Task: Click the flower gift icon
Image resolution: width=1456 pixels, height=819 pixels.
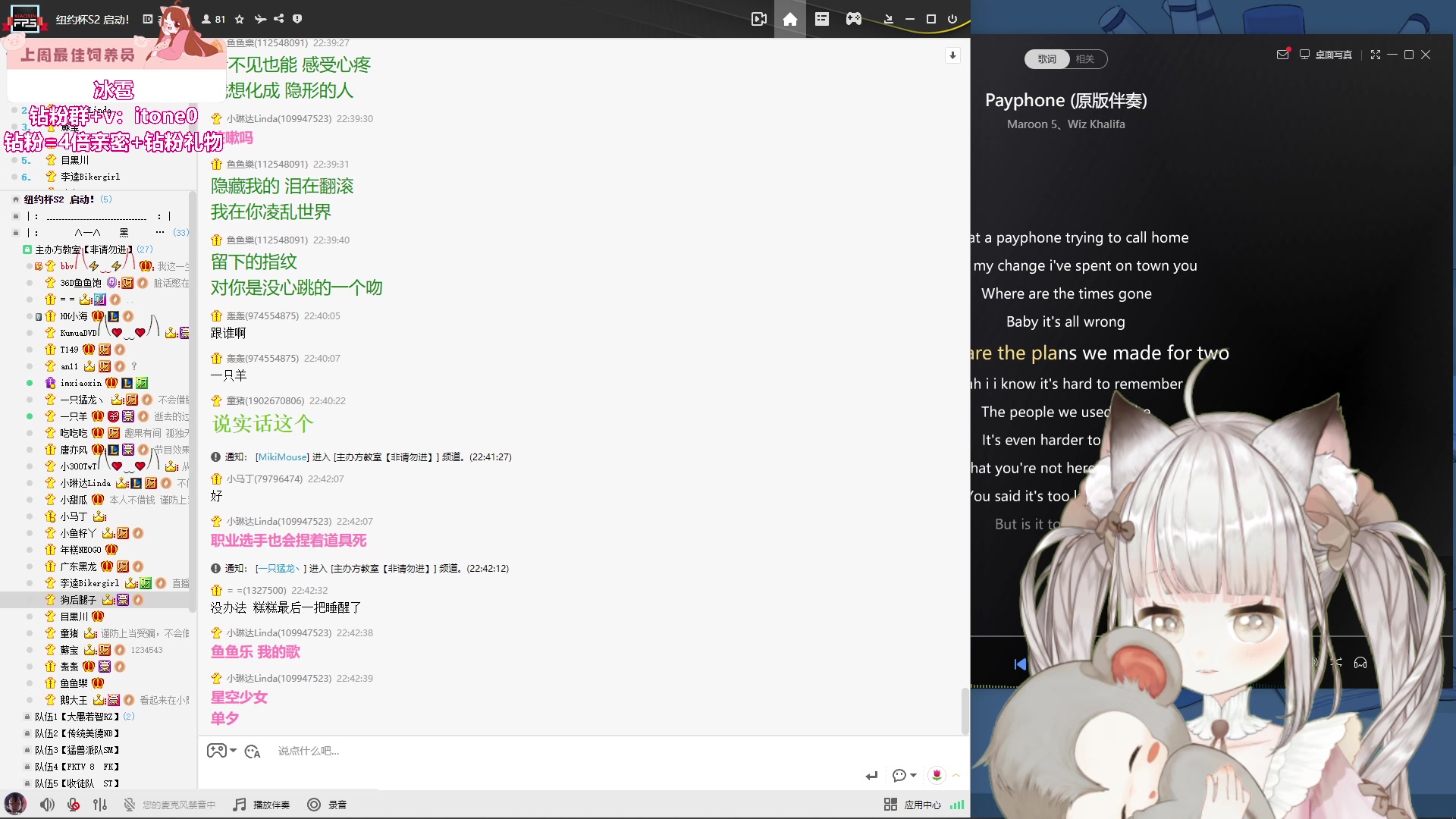Action: click(937, 775)
